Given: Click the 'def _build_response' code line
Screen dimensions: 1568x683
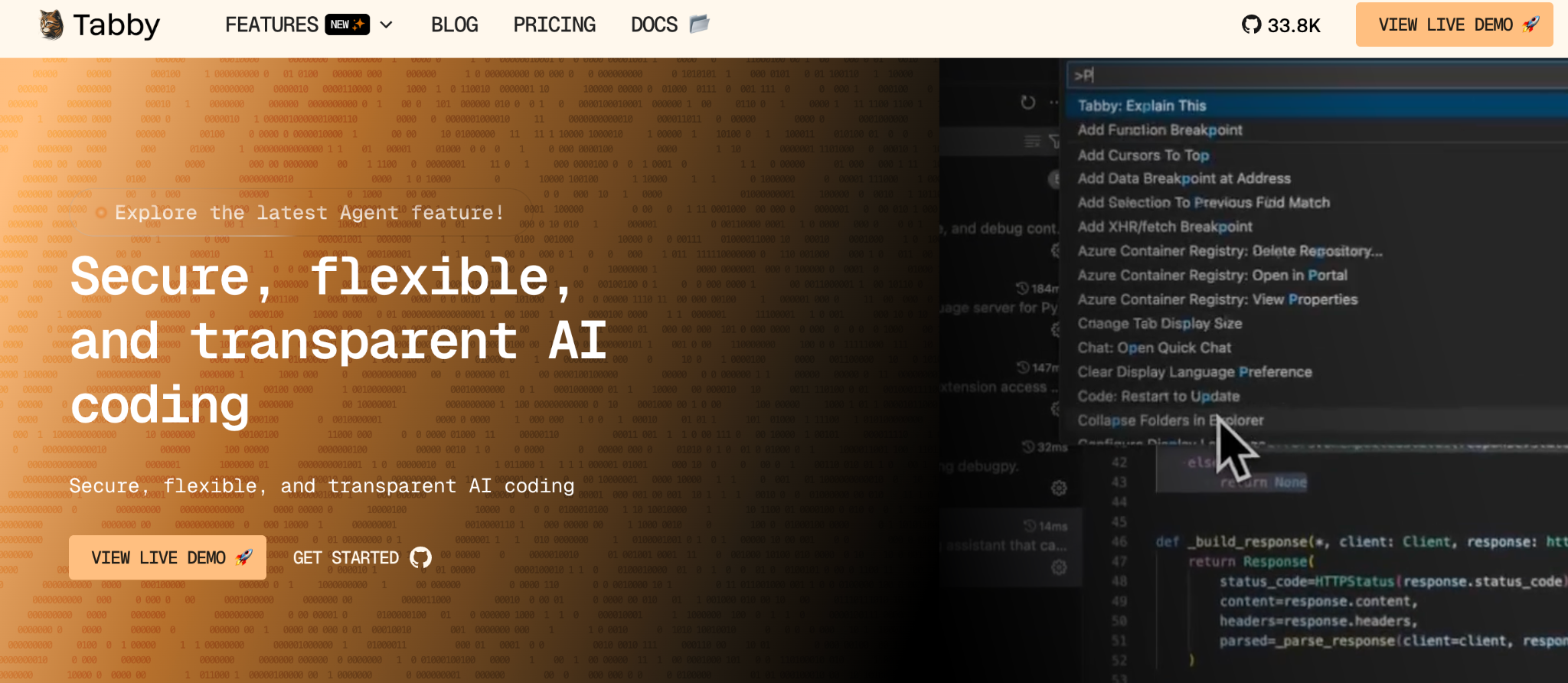Looking at the screenshot, I should (1361, 542).
